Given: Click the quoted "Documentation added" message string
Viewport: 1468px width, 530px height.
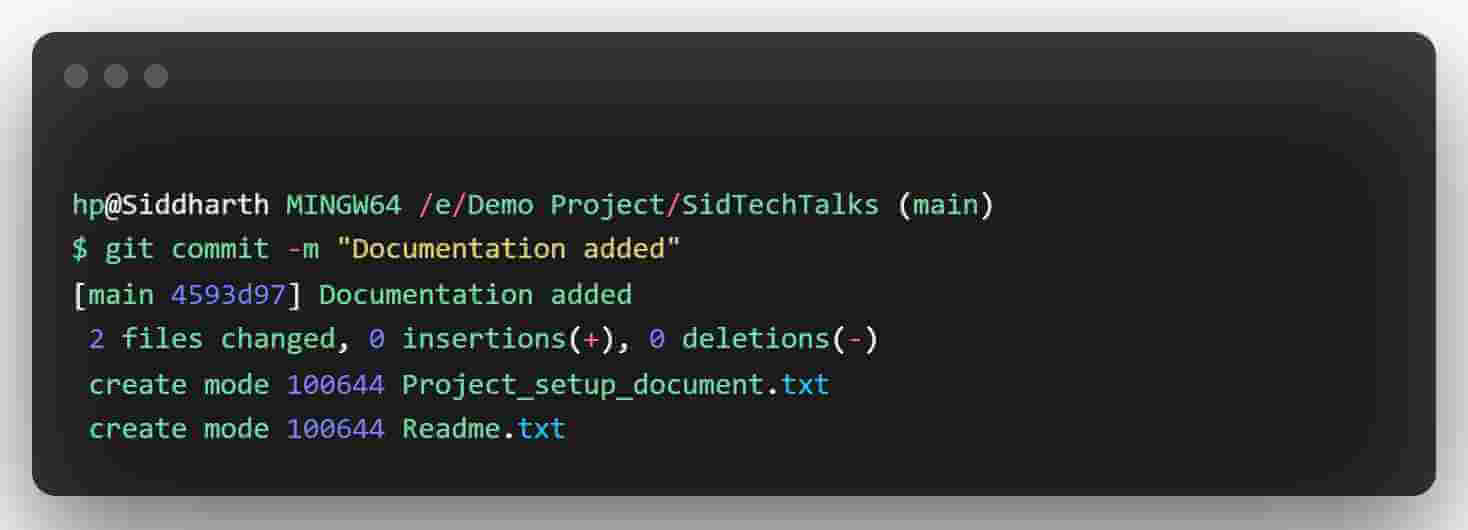Looking at the screenshot, I should coord(508,250).
